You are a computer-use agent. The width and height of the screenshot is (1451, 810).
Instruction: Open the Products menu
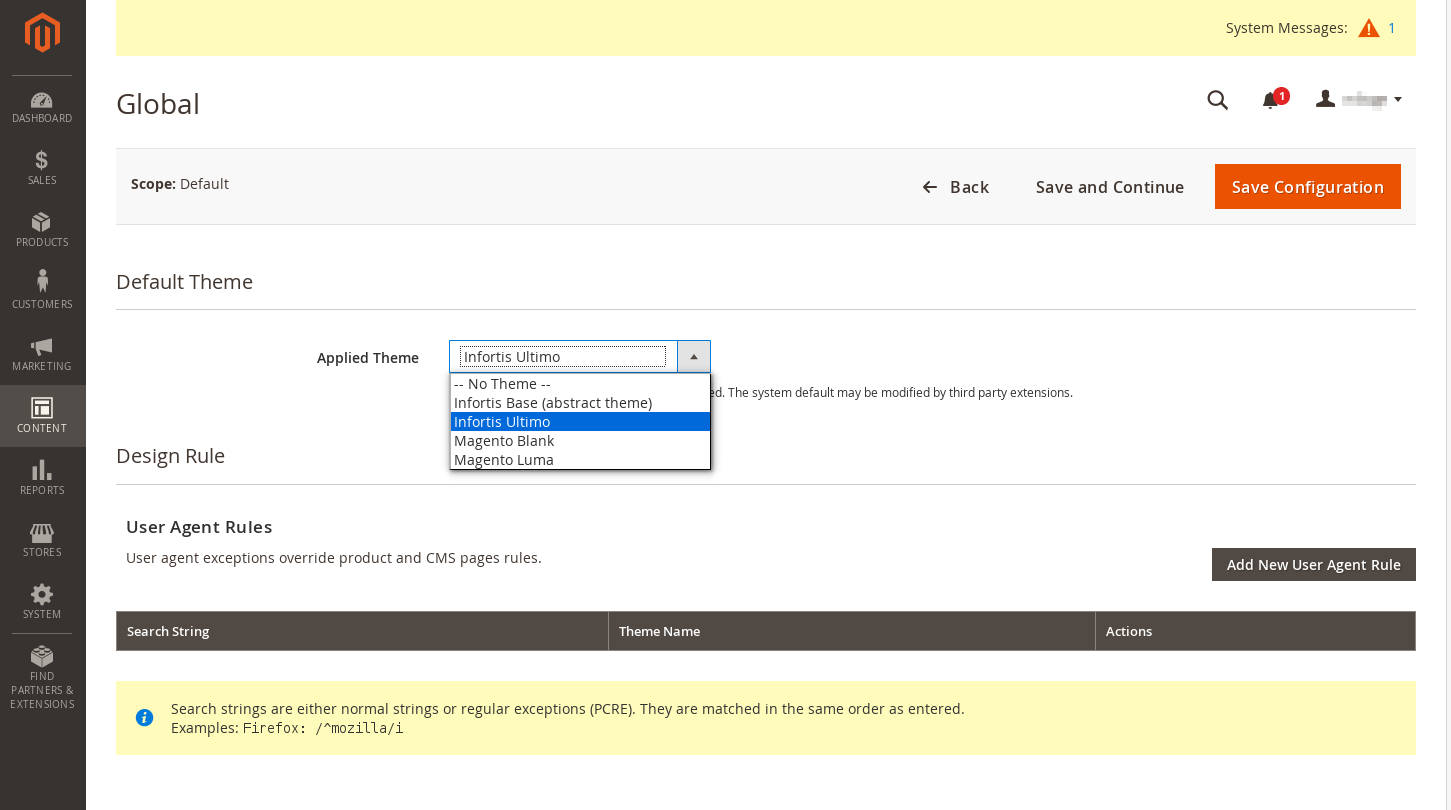click(x=42, y=230)
